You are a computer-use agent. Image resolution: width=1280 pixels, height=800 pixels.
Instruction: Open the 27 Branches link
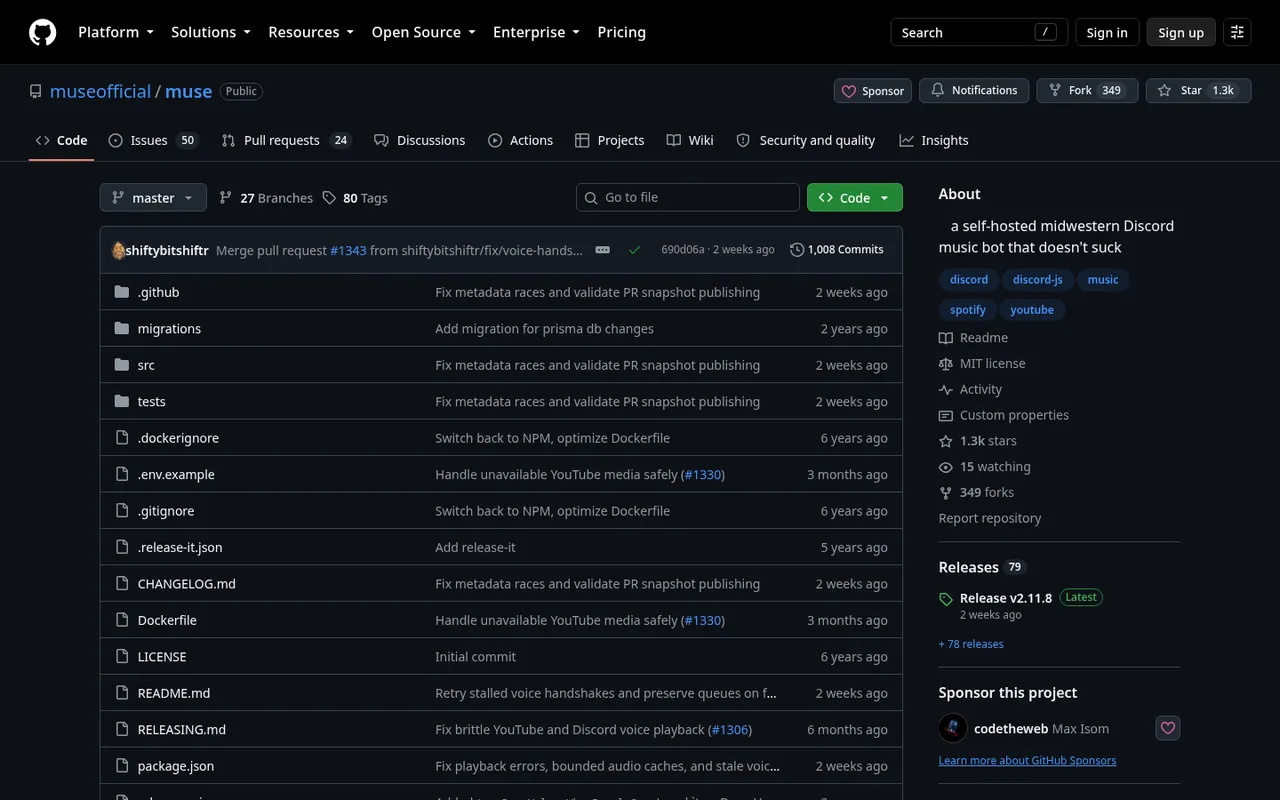coord(266,198)
